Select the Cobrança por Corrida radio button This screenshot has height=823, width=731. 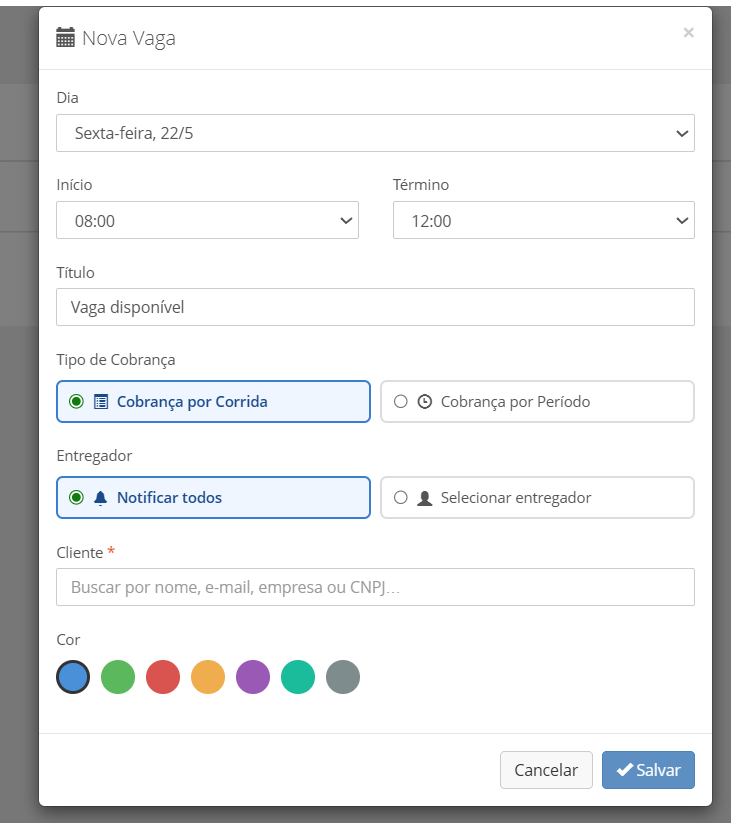[x=77, y=402]
